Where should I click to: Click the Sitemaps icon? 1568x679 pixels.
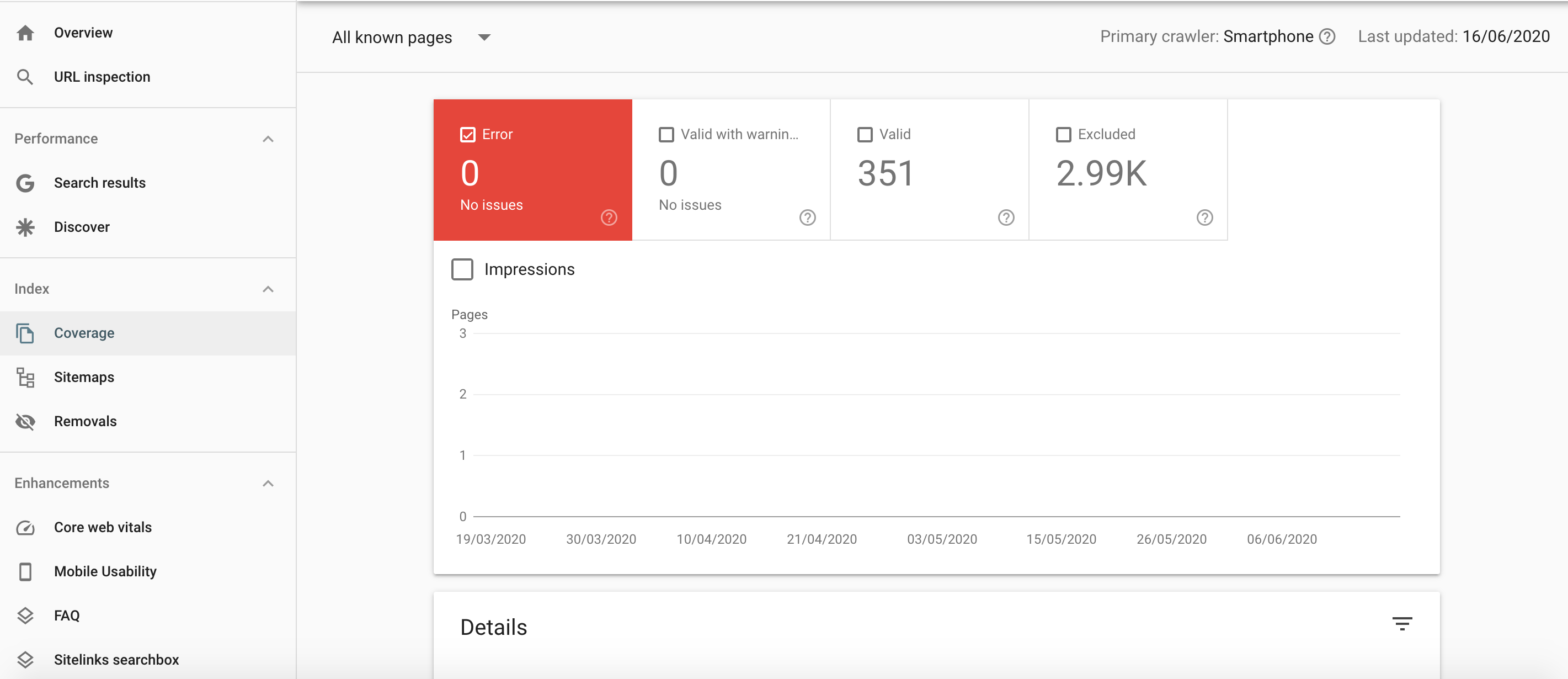(x=25, y=377)
